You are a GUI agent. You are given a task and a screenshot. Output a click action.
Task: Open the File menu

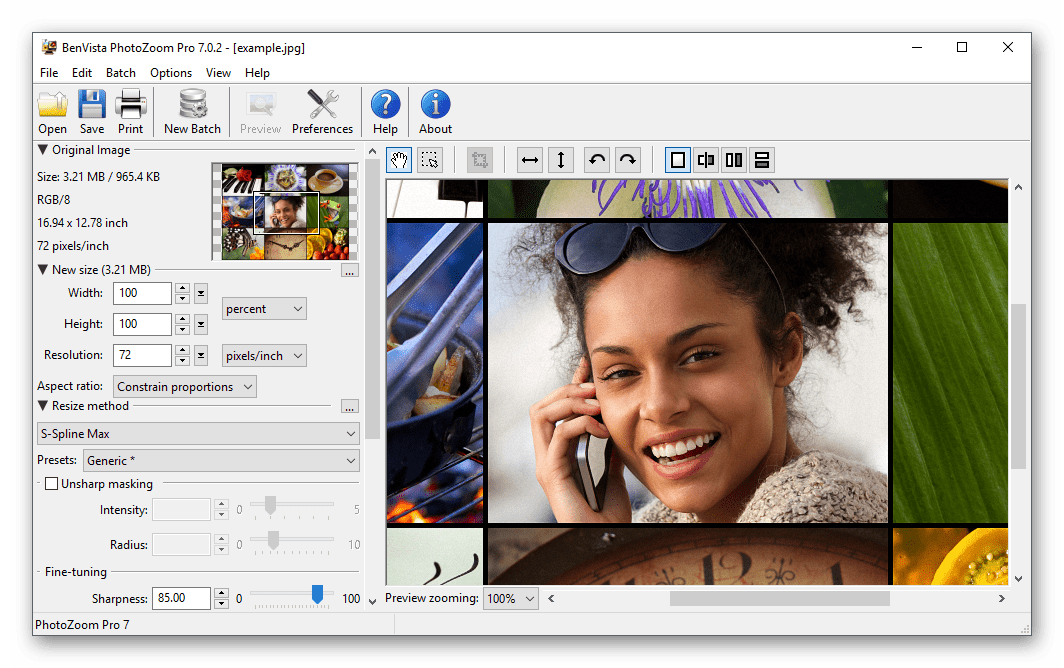49,73
